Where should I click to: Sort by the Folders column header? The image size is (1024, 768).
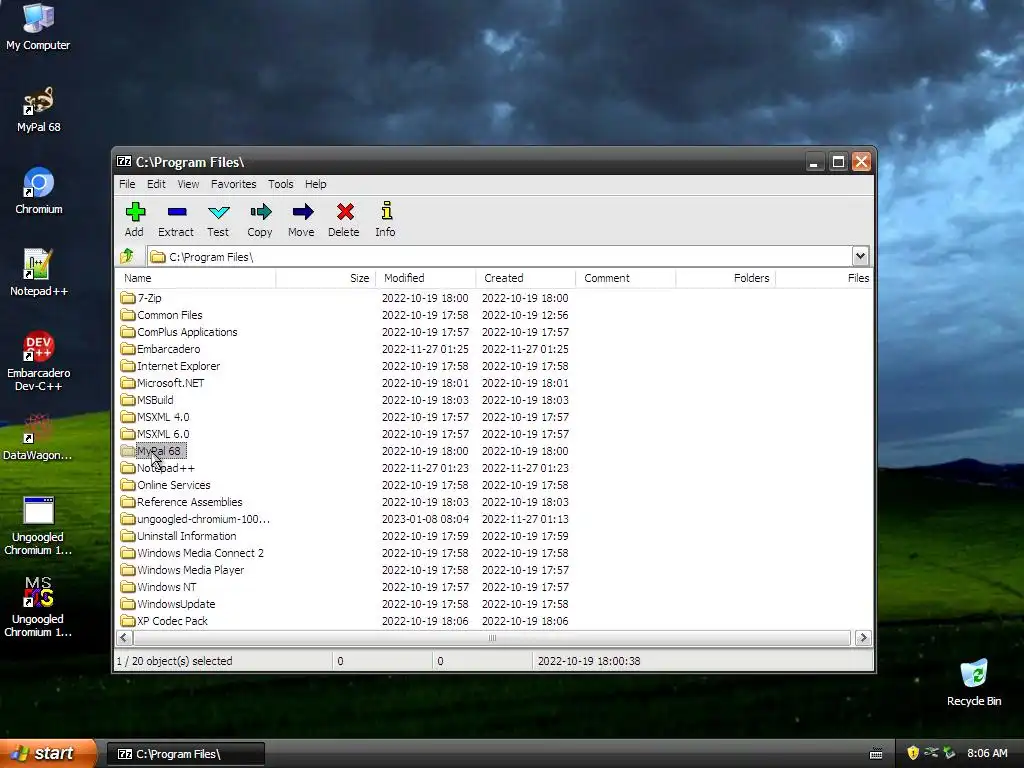point(726,278)
